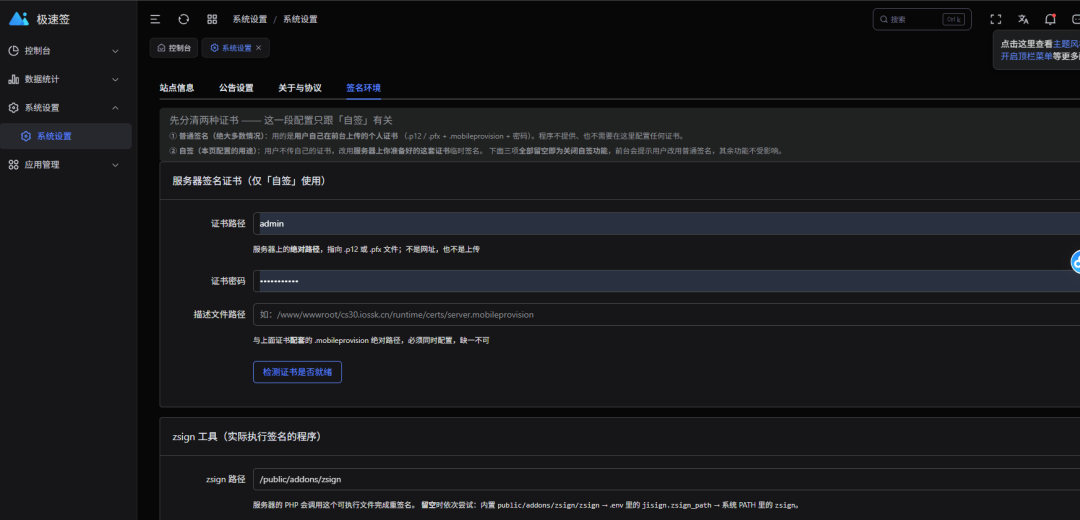This screenshot has height=520, width=1080.
Task: Click the 描述文件路径 input field
Action: coord(666,315)
